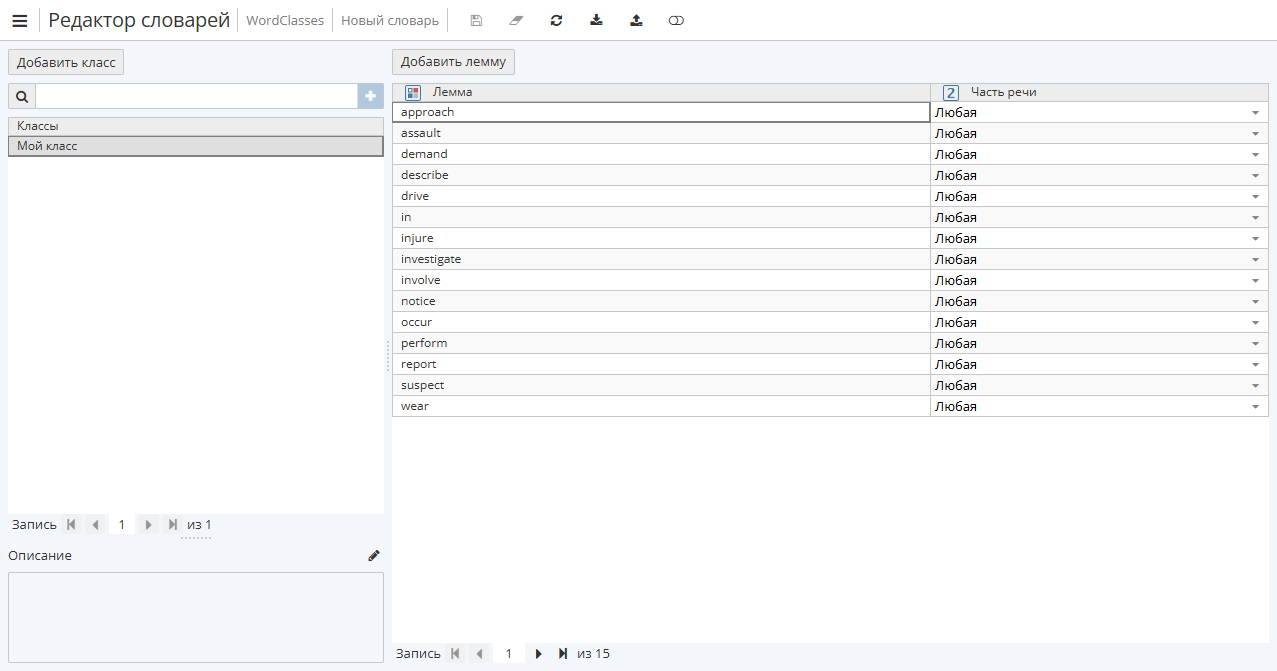Open part of speech dropdown for describe
The height and width of the screenshot is (671, 1277).
(x=1255, y=176)
